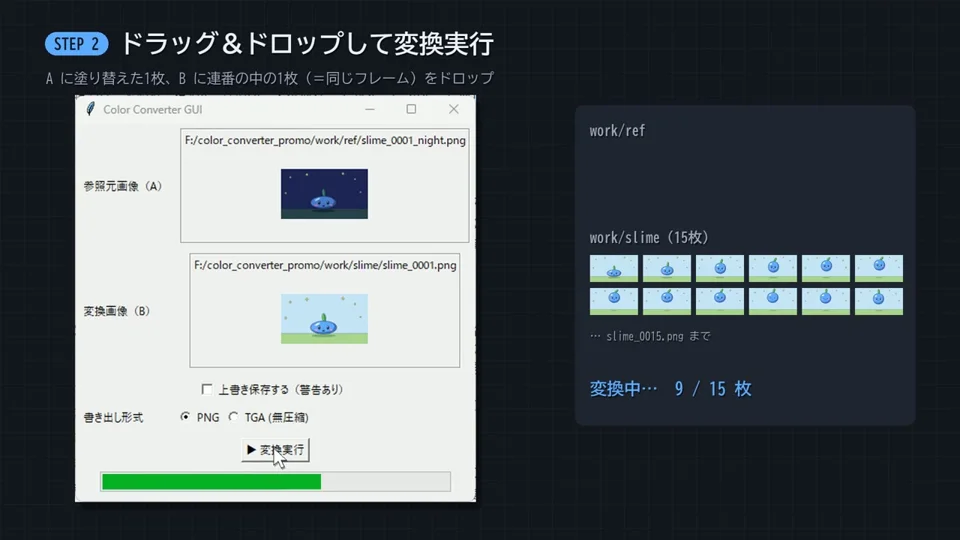Click the work/slime (15枚) folder heading
The width and height of the screenshot is (960, 540).
coord(649,238)
